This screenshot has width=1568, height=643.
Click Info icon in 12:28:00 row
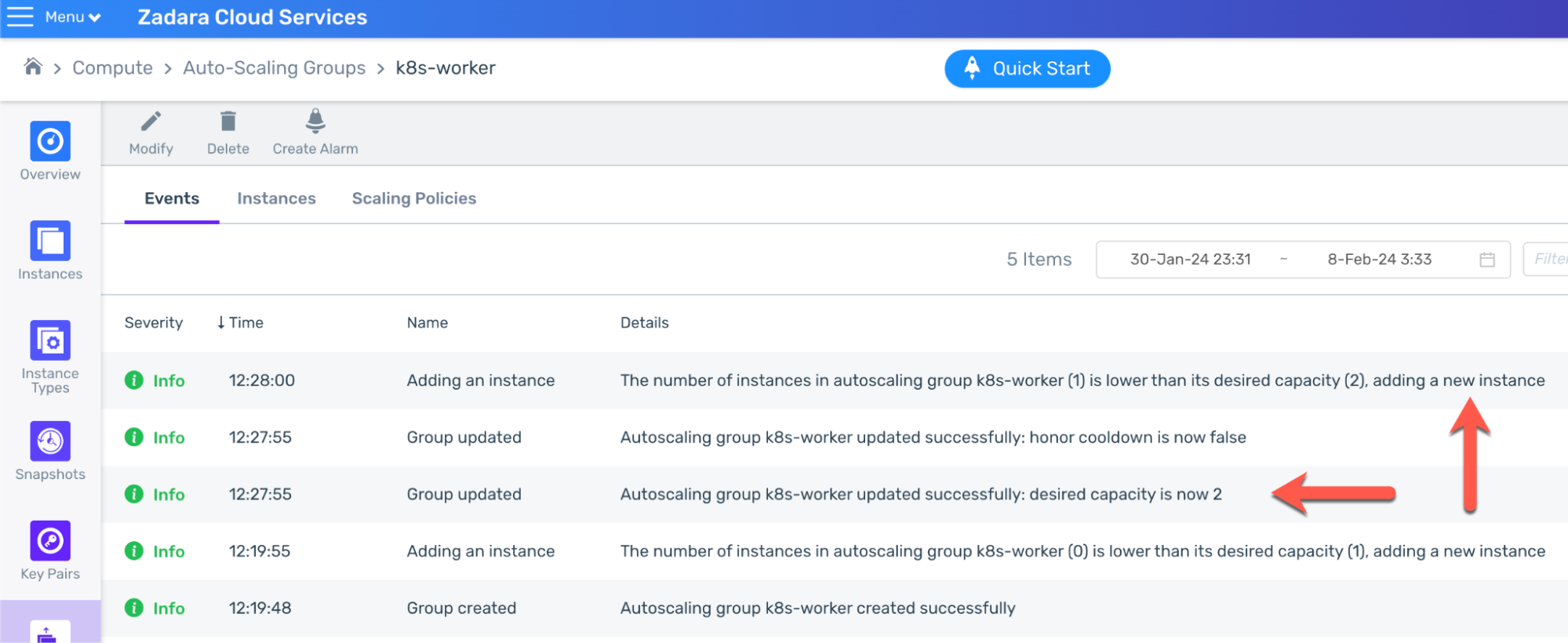[x=134, y=380]
